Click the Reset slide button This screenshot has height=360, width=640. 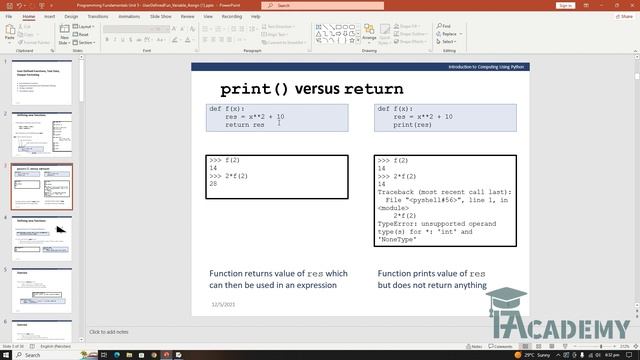point(81,34)
